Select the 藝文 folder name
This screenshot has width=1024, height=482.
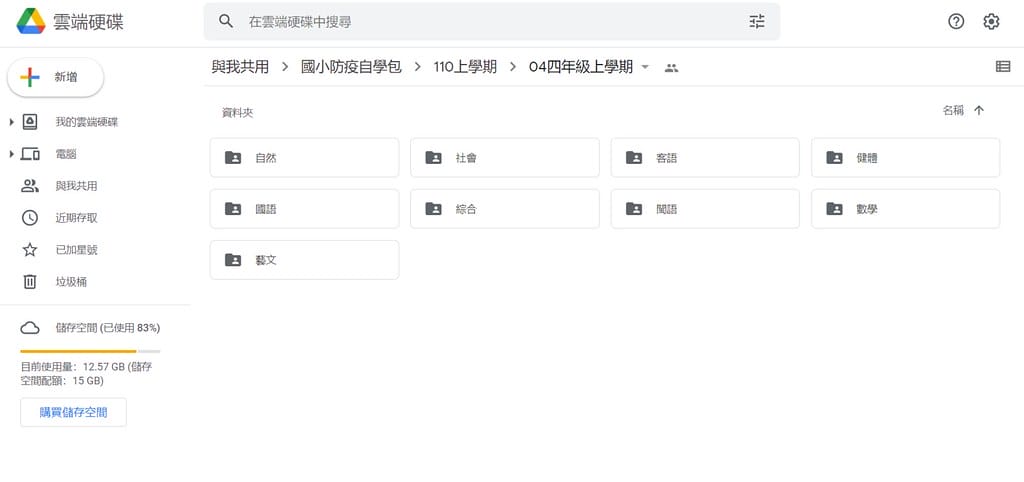click(x=266, y=260)
